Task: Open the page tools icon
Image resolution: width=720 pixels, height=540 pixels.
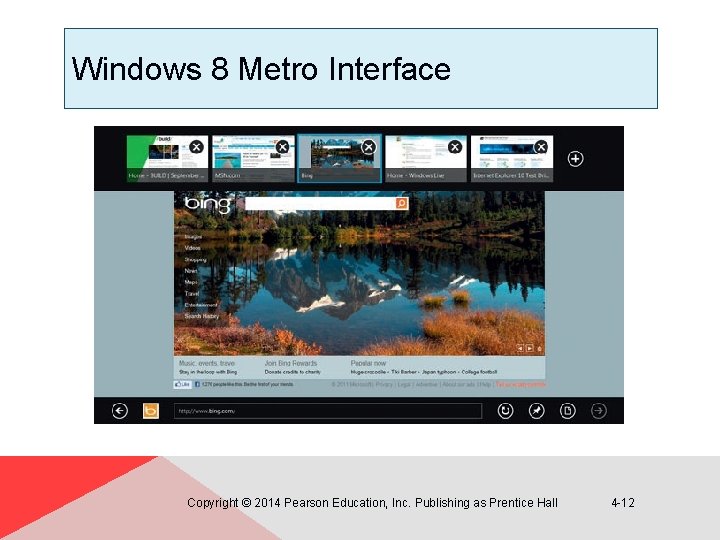Action: [568, 411]
